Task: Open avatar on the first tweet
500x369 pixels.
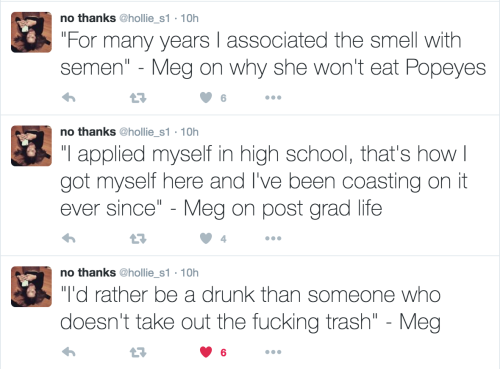Action: pyautogui.click(x=31, y=32)
